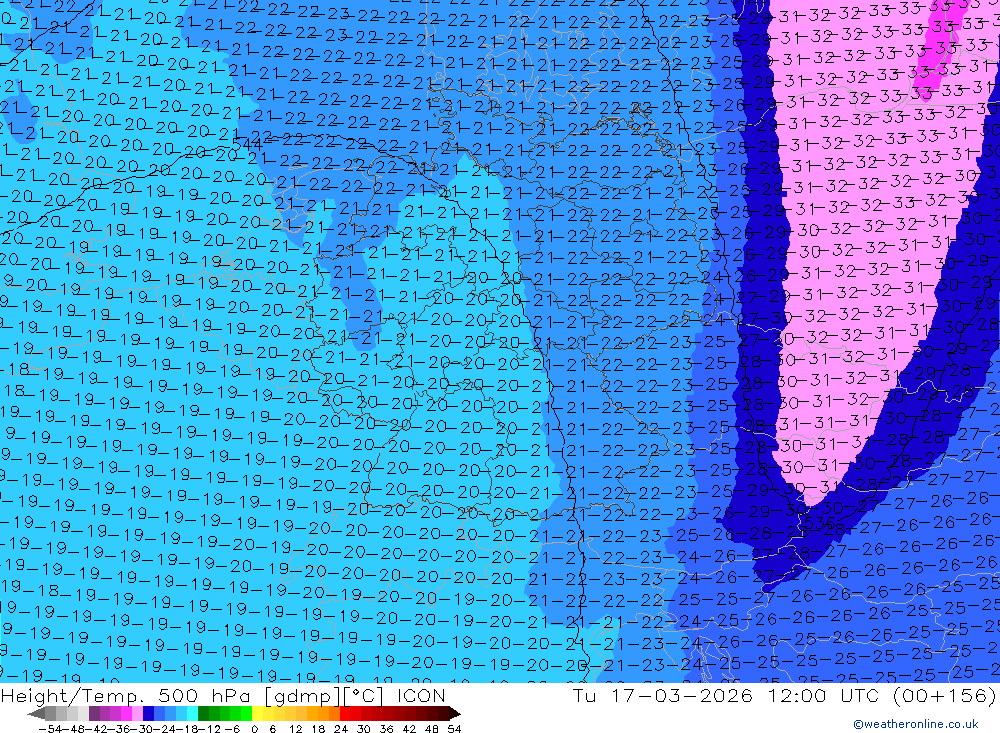Click the '544' height contour label
This screenshot has height=733, width=1000.
click(247, 144)
